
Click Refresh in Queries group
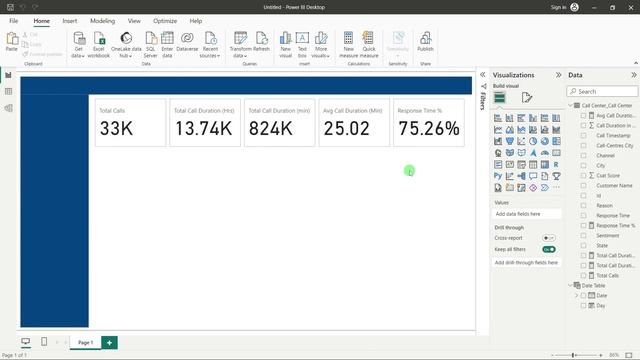coord(261,42)
